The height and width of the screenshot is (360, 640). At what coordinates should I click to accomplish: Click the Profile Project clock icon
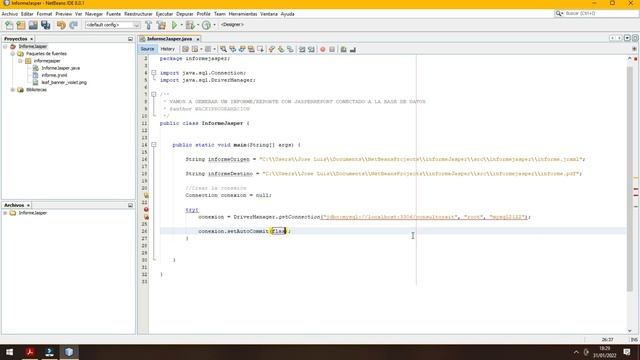point(207,25)
